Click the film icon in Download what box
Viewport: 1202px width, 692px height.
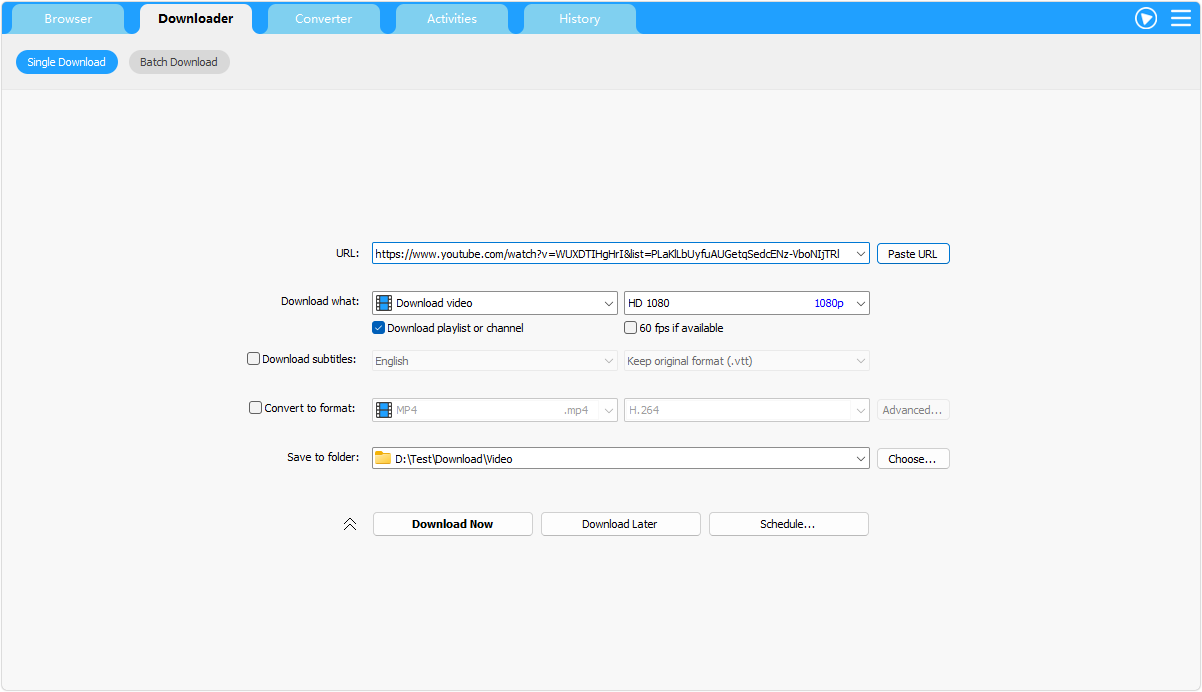pos(384,303)
